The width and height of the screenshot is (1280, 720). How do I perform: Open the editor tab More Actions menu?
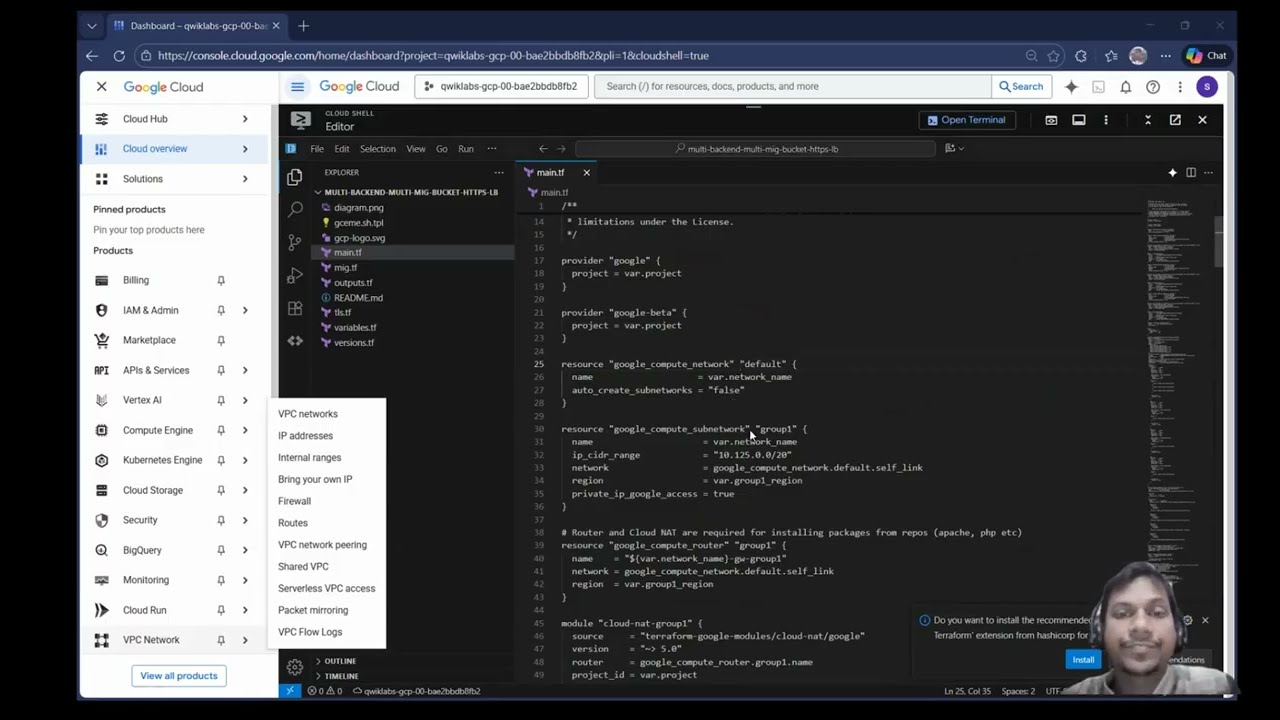[1208, 173]
